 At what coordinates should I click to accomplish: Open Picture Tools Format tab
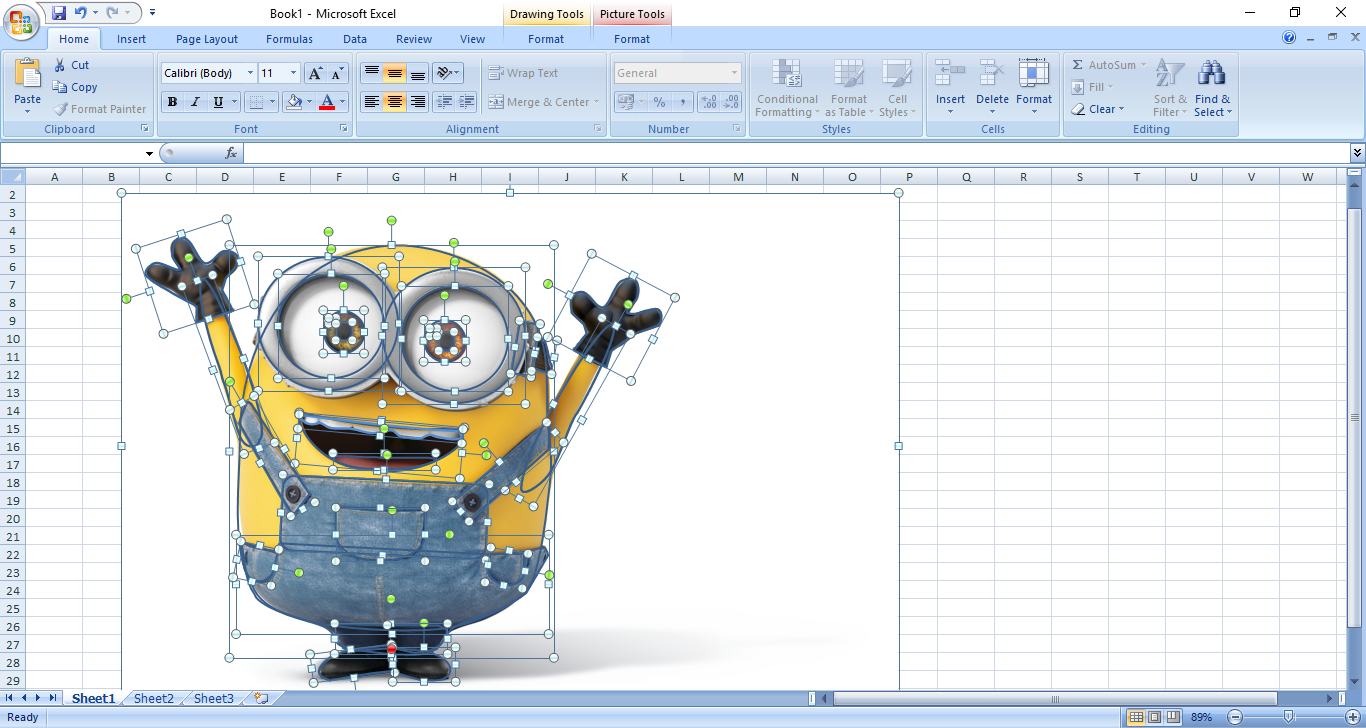pos(632,39)
